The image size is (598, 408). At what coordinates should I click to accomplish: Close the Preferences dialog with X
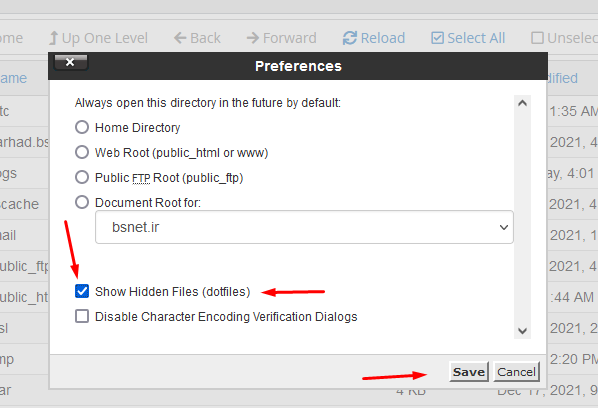[x=71, y=62]
